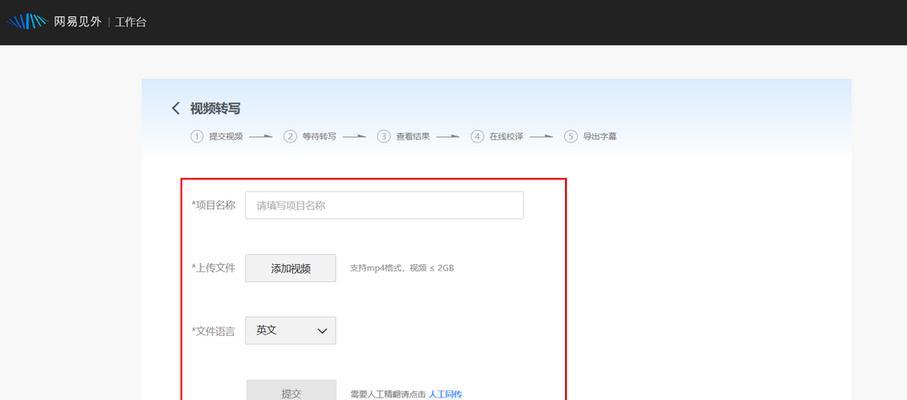Viewport: 907px width, 400px height.
Task: Open the 文件语言 dropdown showing 英文
Action: click(x=290, y=331)
